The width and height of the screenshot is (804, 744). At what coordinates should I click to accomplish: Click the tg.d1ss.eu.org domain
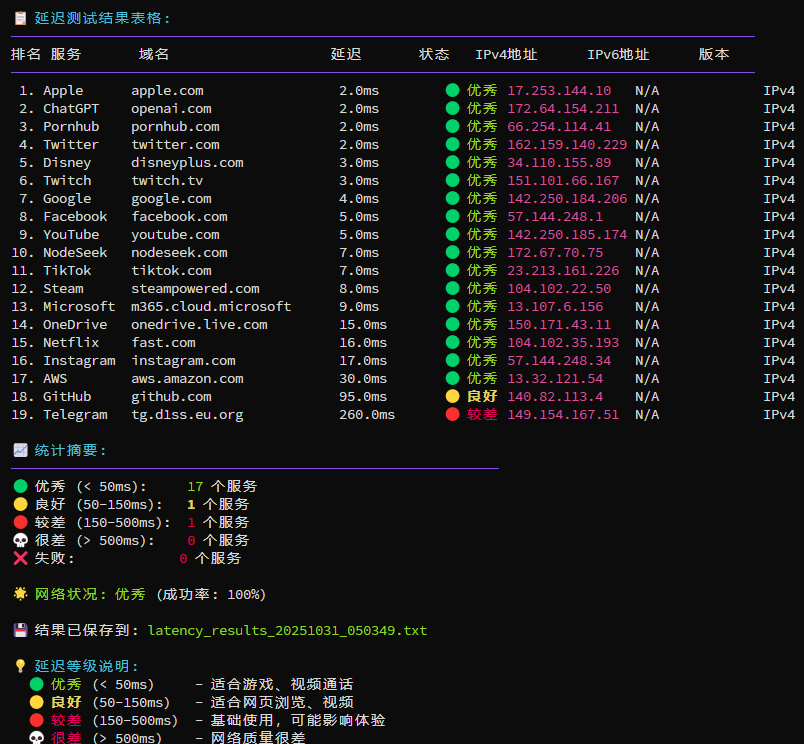click(x=187, y=415)
